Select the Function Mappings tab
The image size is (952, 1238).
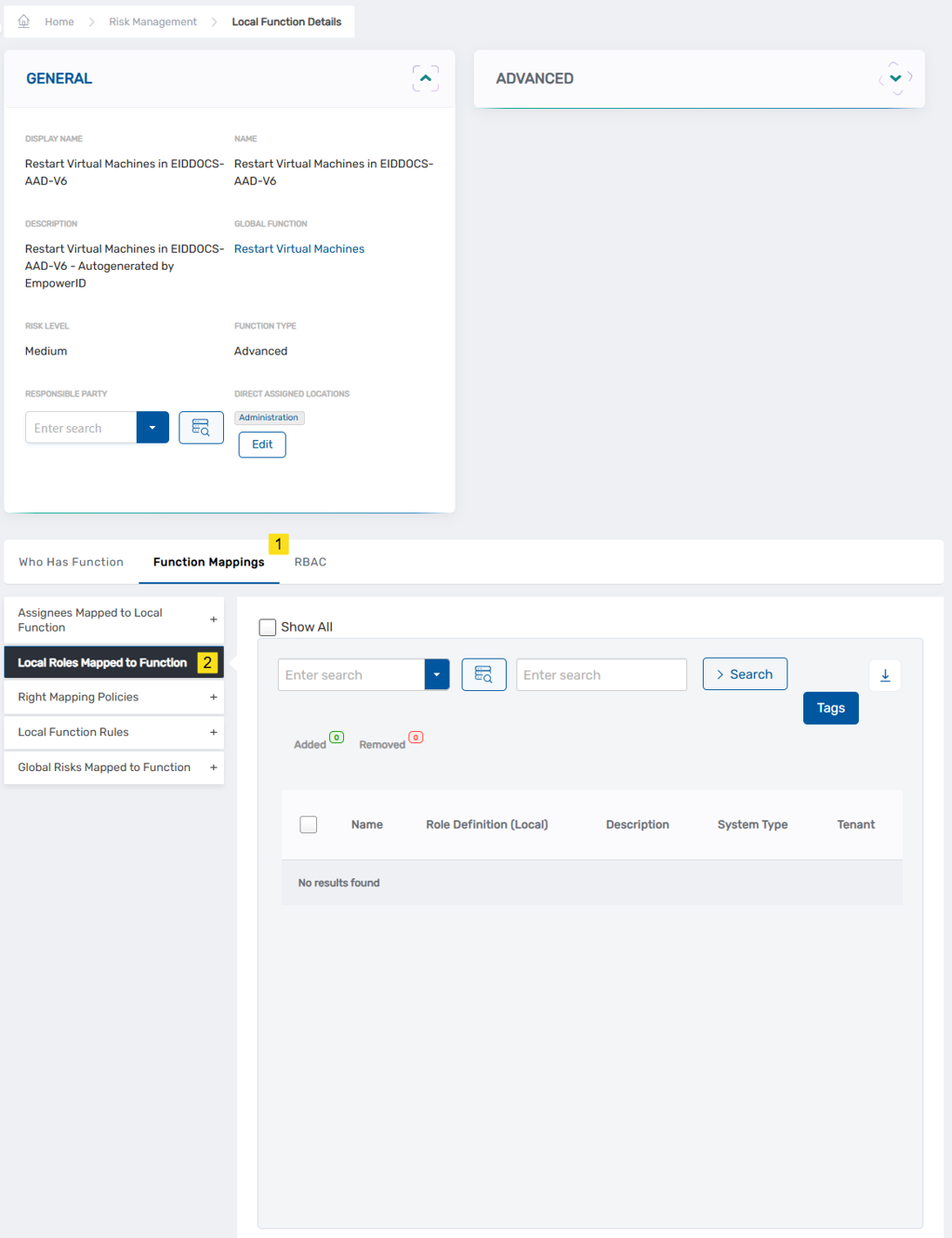(x=209, y=562)
